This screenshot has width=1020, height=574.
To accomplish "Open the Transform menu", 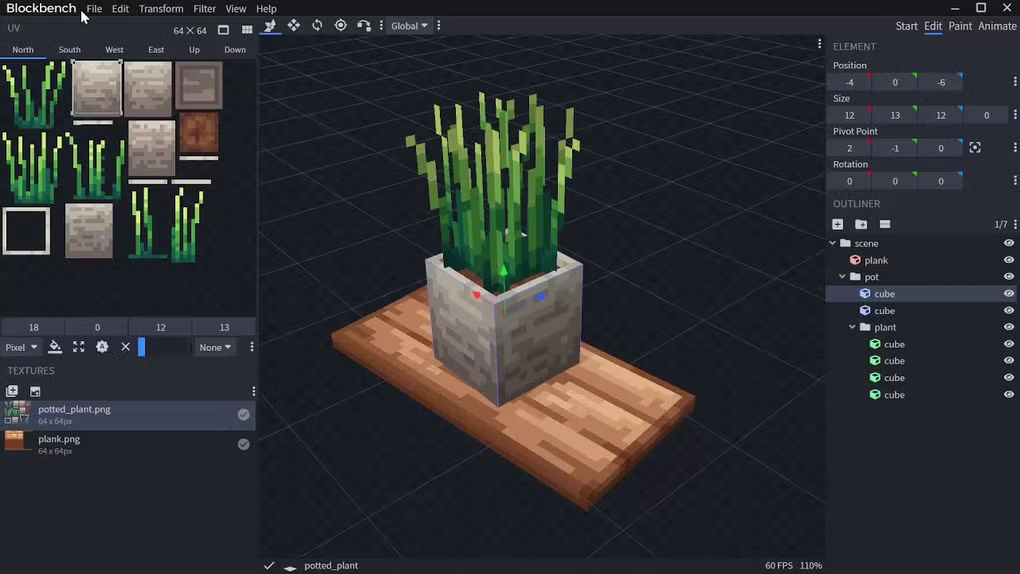I will (x=161, y=9).
